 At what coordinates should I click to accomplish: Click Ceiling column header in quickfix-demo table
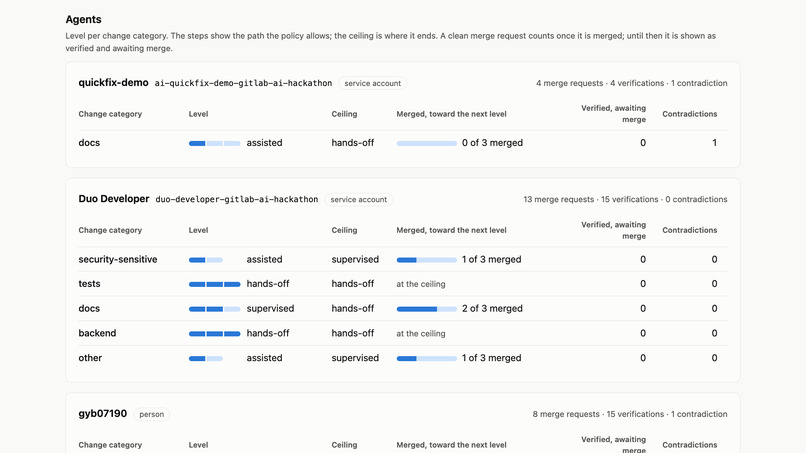pos(344,114)
